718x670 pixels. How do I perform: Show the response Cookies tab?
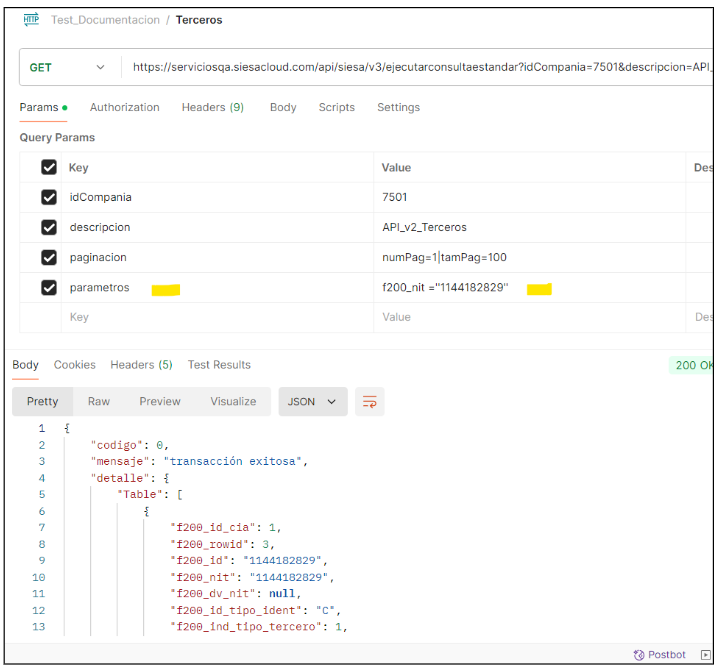pyautogui.click(x=74, y=365)
